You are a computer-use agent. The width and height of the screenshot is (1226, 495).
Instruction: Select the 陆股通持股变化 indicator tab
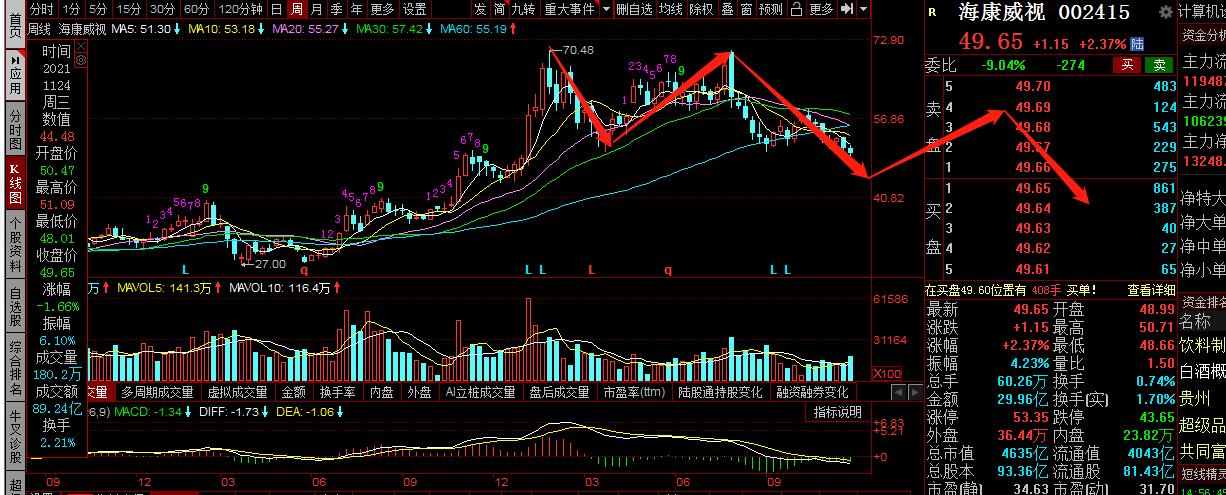tap(720, 392)
